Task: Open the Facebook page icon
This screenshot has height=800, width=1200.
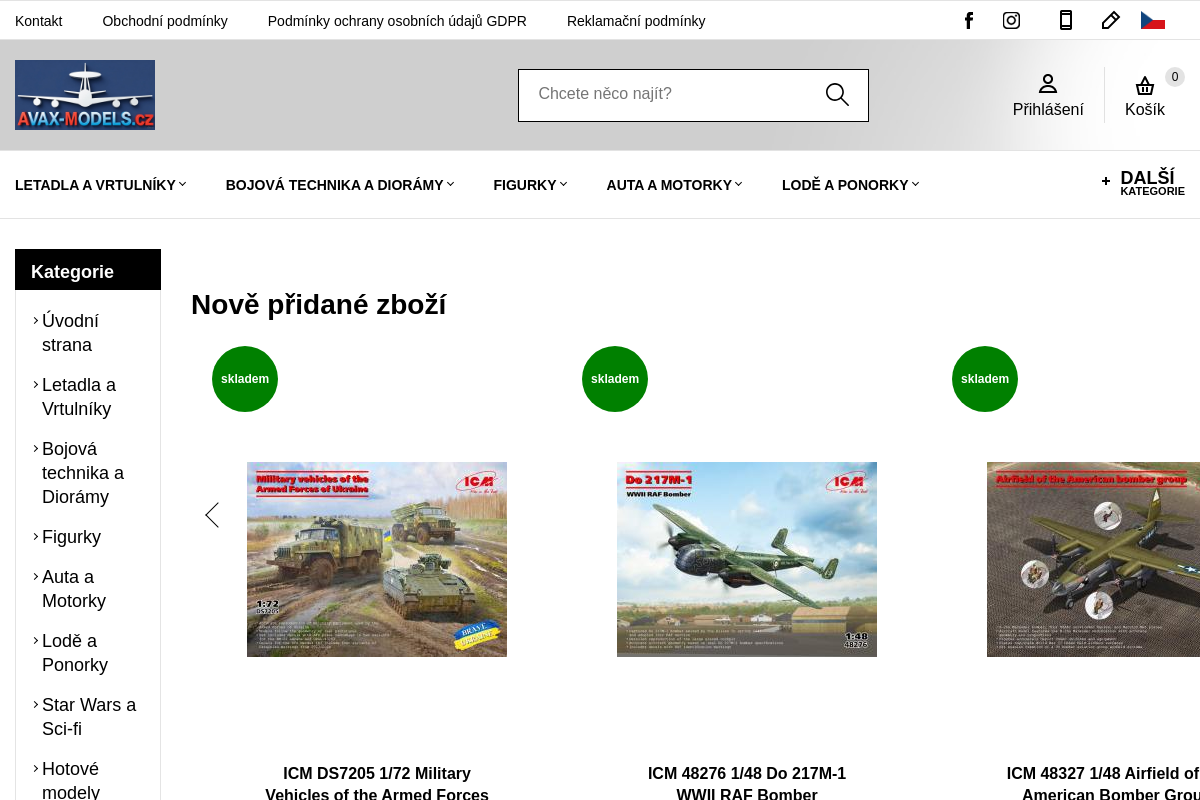Action: click(x=968, y=20)
